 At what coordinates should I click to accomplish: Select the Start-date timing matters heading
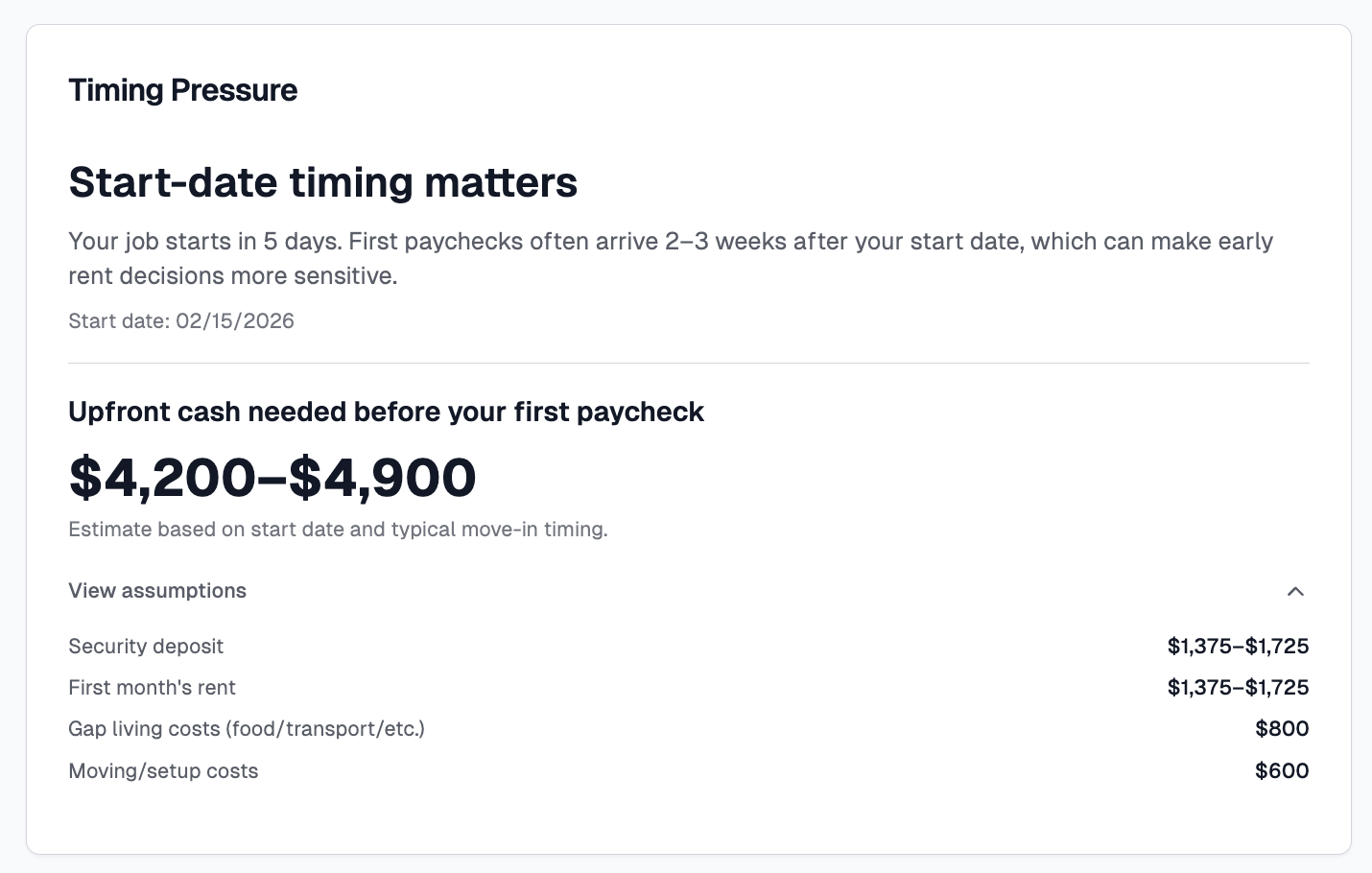pos(322,182)
